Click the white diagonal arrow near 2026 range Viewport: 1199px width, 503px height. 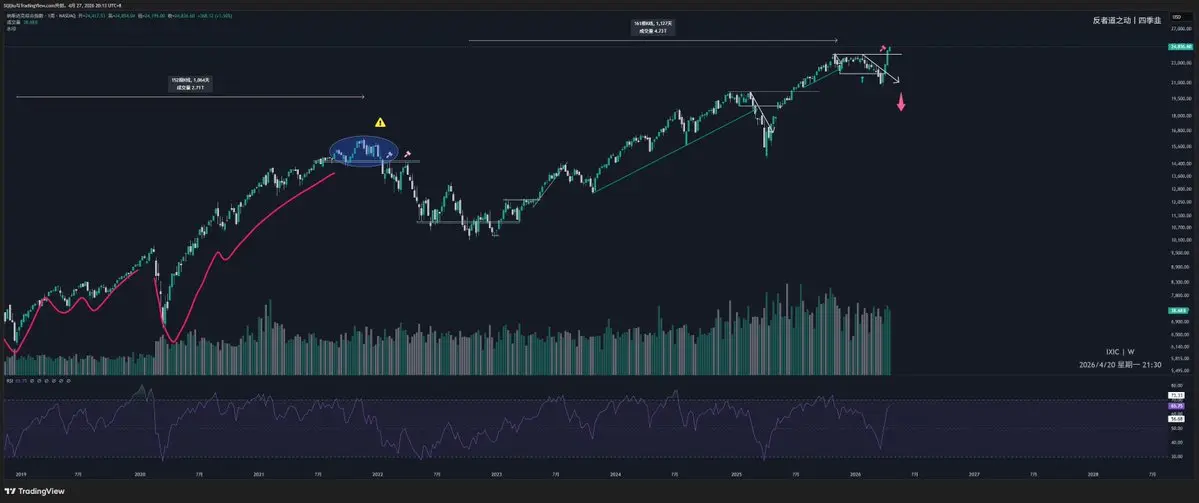882,68
